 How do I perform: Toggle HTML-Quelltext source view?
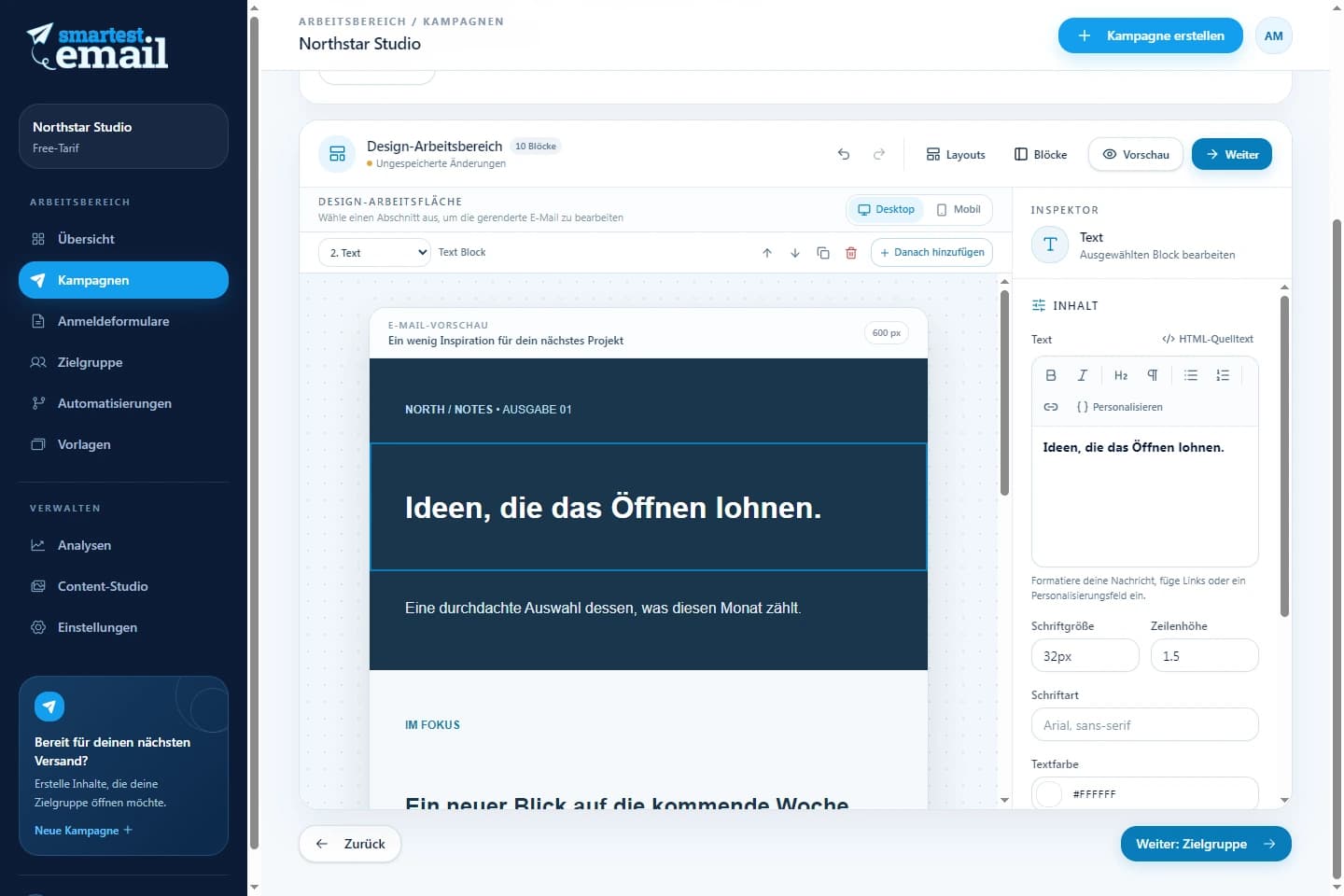point(1208,339)
